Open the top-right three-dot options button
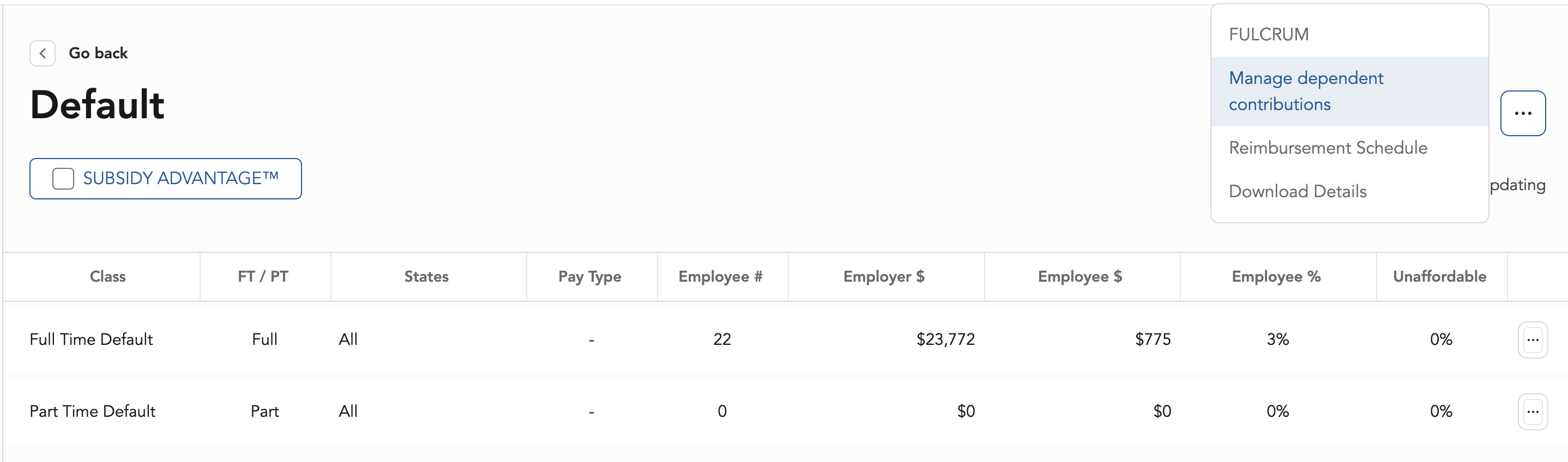Image resolution: width=1568 pixels, height=462 pixels. click(x=1522, y=113)
